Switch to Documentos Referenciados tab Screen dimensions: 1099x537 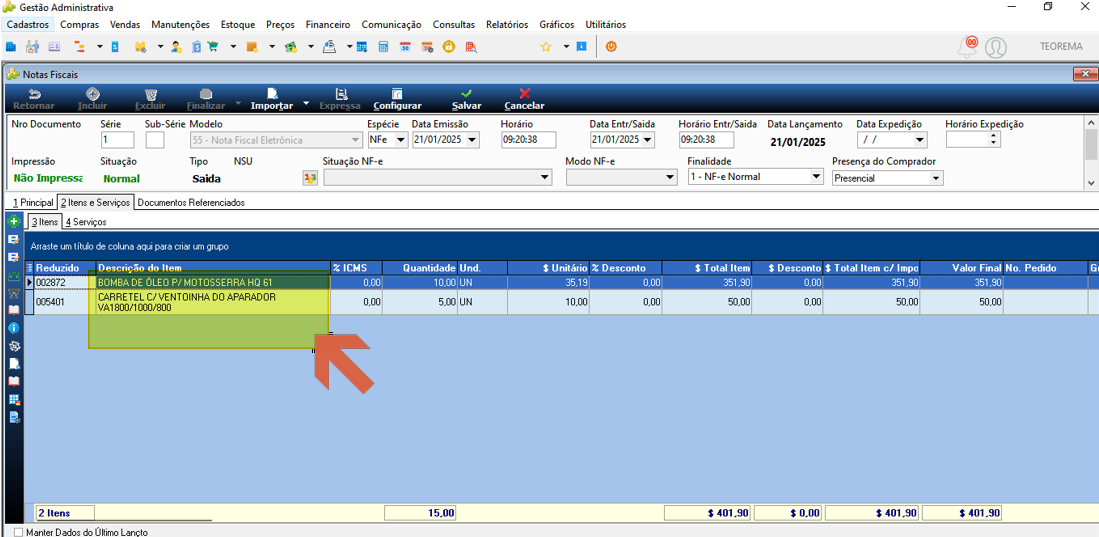[191, 202]
